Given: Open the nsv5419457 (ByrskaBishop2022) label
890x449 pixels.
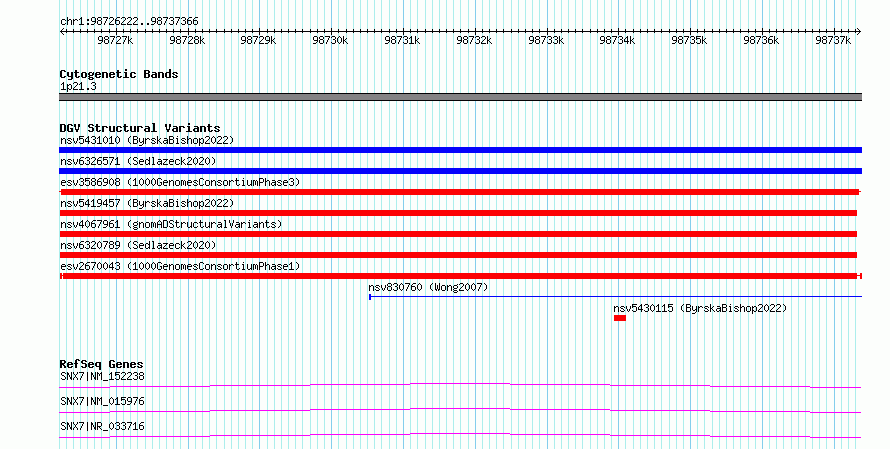Looking at the screenshot, I should pos(147,203).
